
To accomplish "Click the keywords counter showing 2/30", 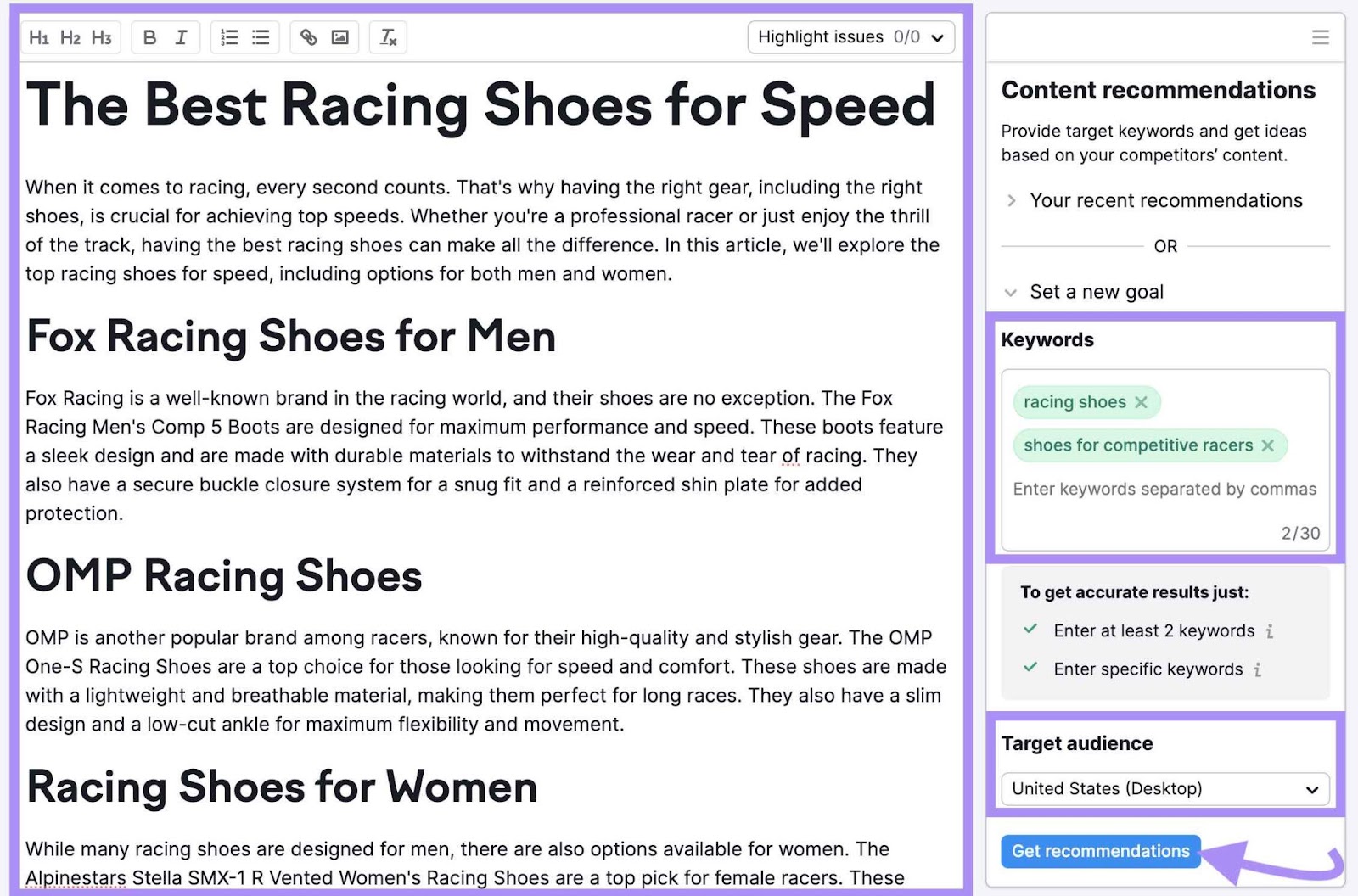I will tap(1301, 533).
